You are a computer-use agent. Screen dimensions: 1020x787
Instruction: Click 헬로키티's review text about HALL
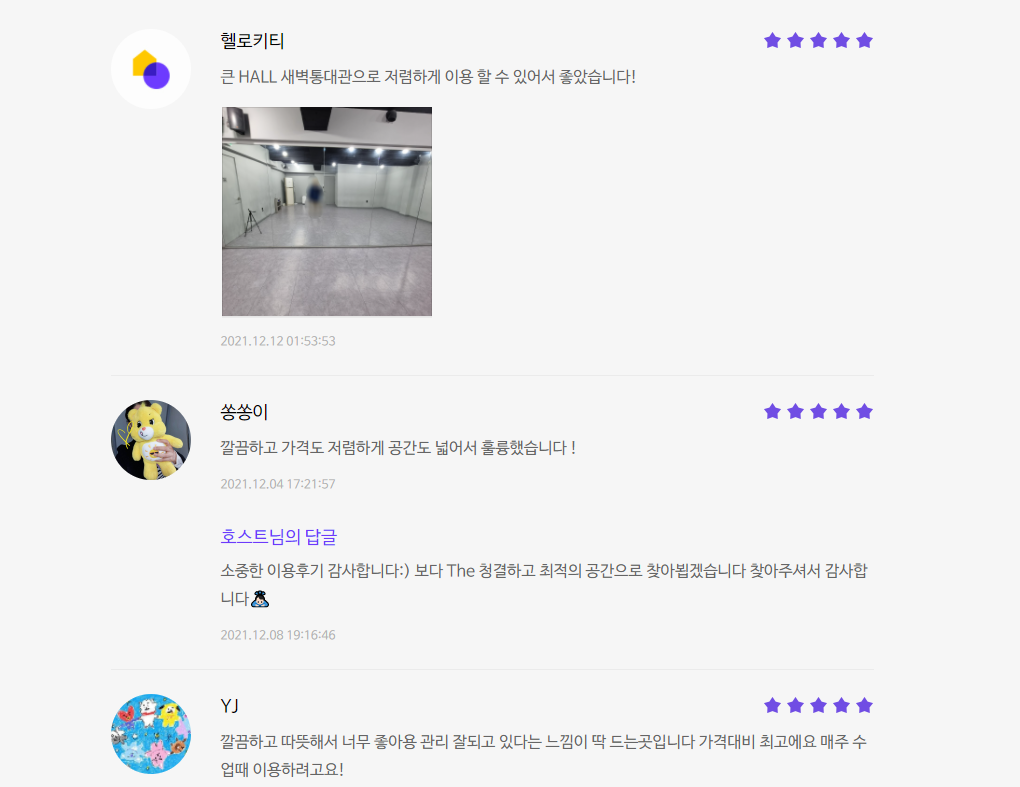click(428, 77)
